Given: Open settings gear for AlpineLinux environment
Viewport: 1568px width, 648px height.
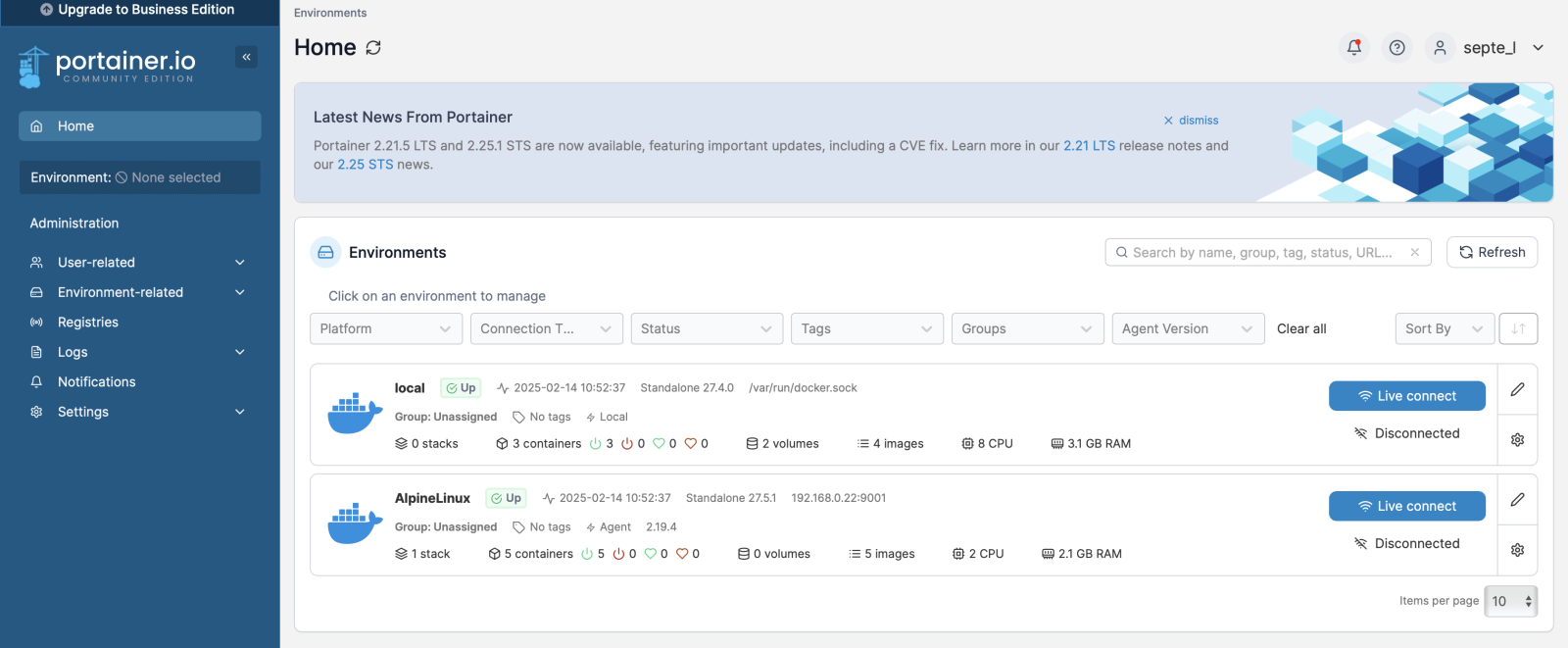Looking at the screenshot, I should point(1517,550).
